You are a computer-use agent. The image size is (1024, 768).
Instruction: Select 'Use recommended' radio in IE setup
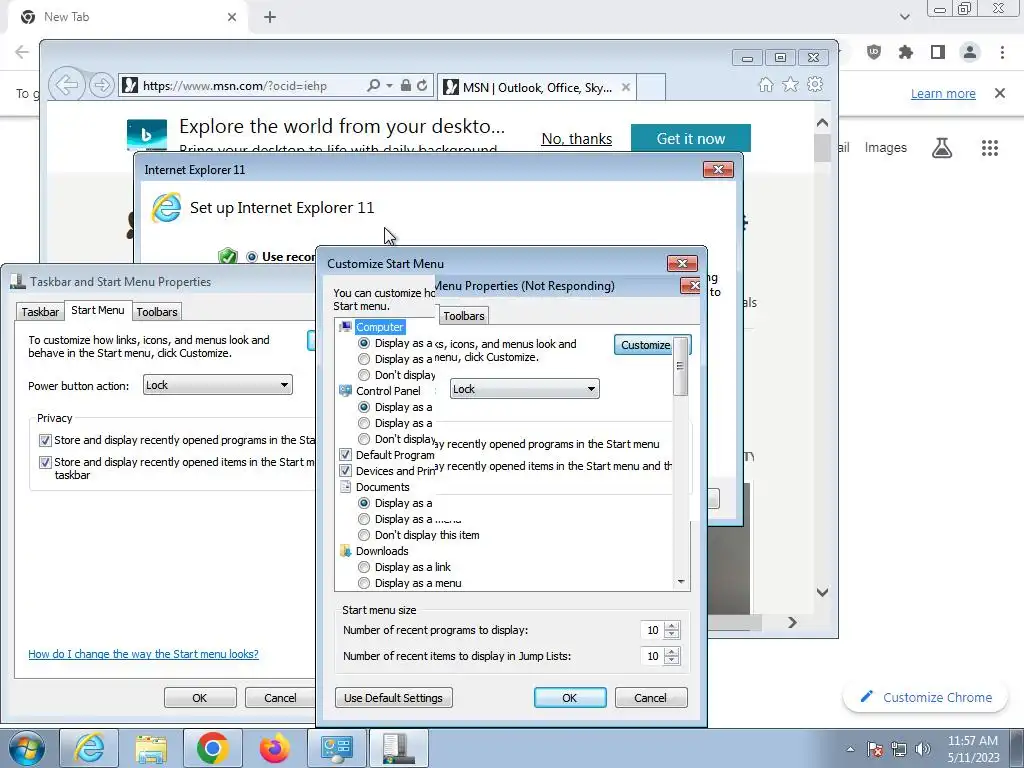click(x=251, y=257)
